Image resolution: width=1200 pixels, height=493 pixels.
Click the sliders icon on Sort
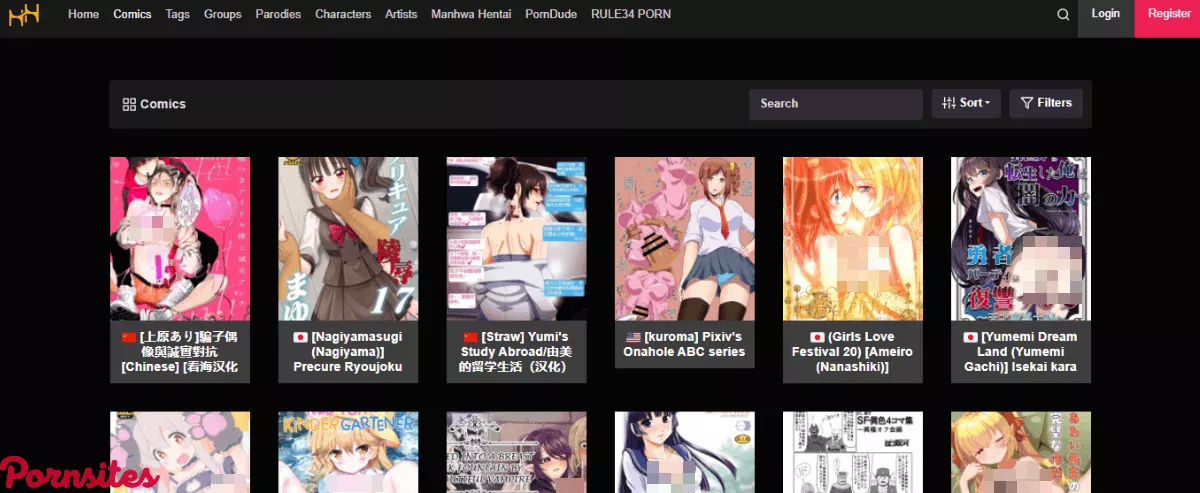[x=949, y=103]
